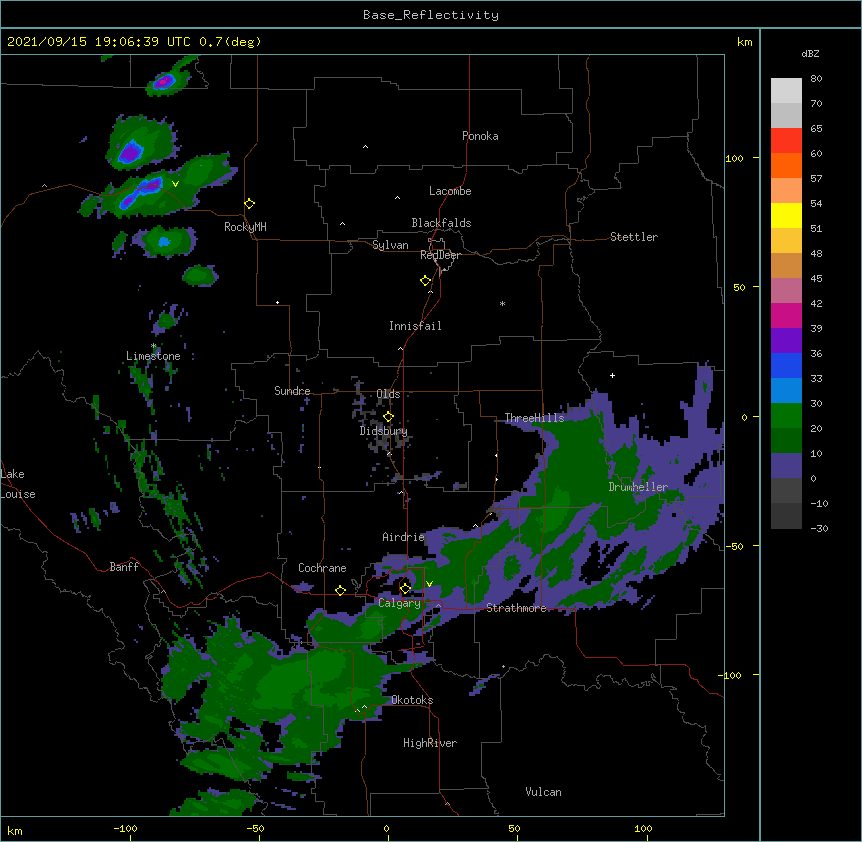Click the yellow 51 dBZ legend swatch
This screenshot has height=842, width=862.
coord(786,215)
